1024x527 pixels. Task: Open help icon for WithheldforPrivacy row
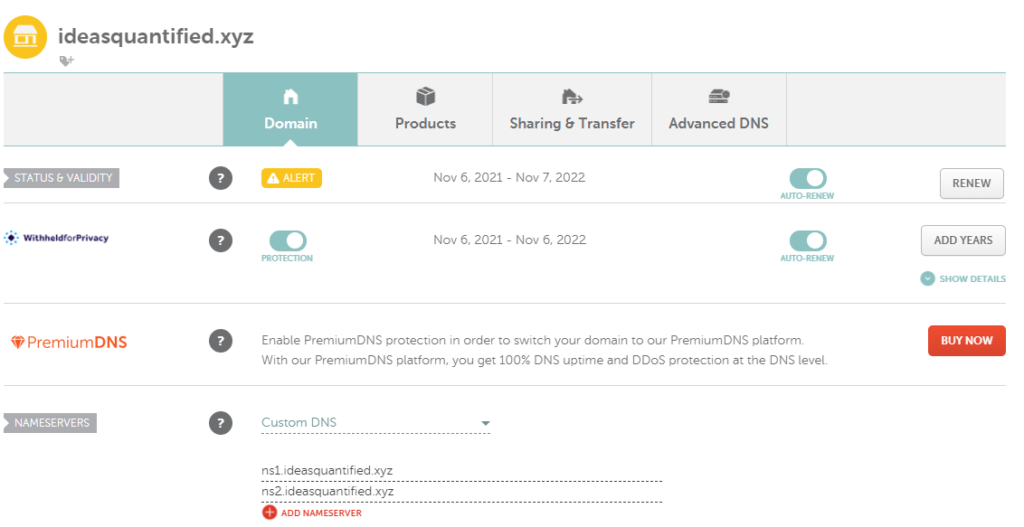click(221, 240)
